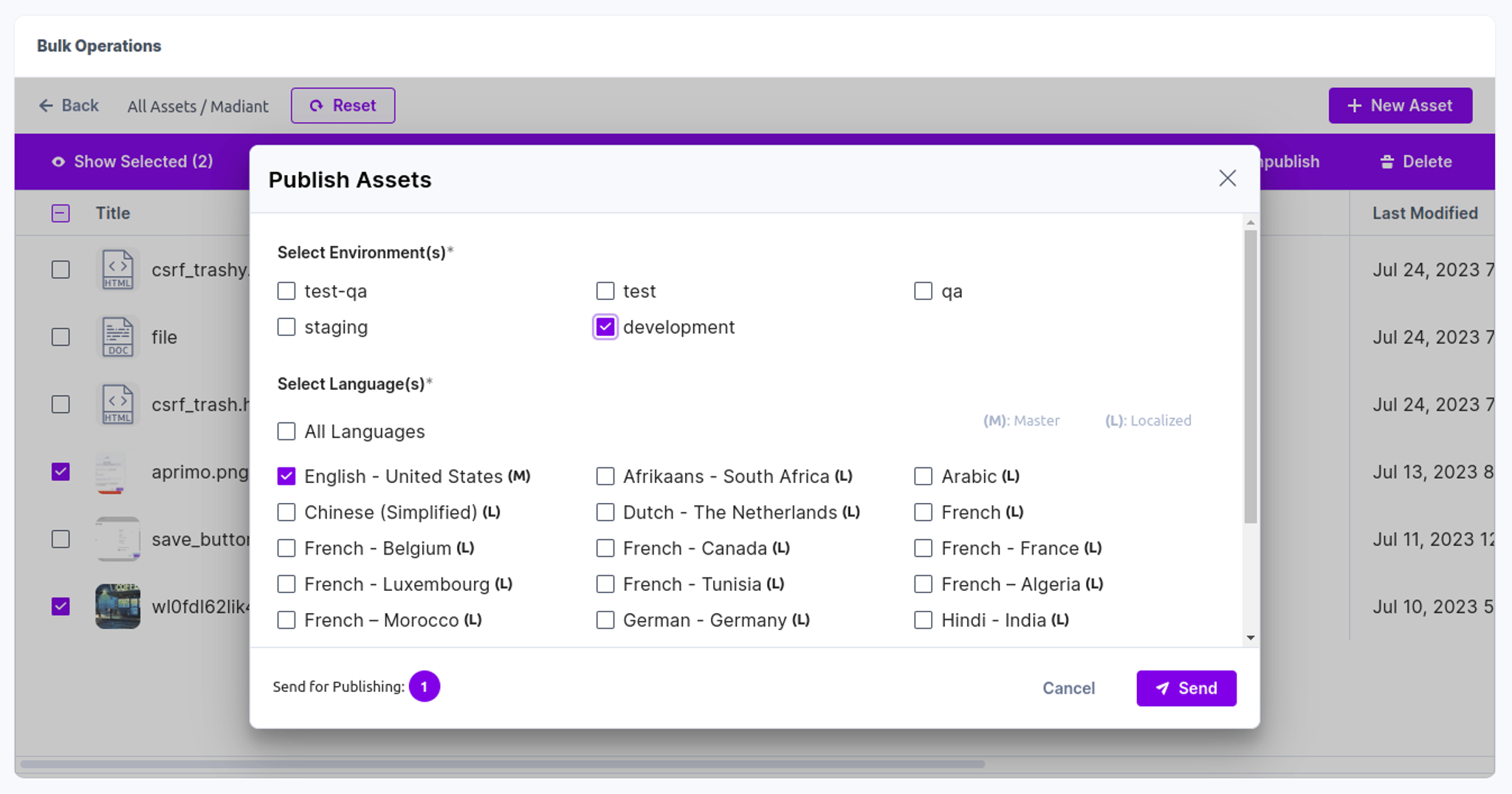Click the HTML icon for csrf_trash

pos(117,404)
